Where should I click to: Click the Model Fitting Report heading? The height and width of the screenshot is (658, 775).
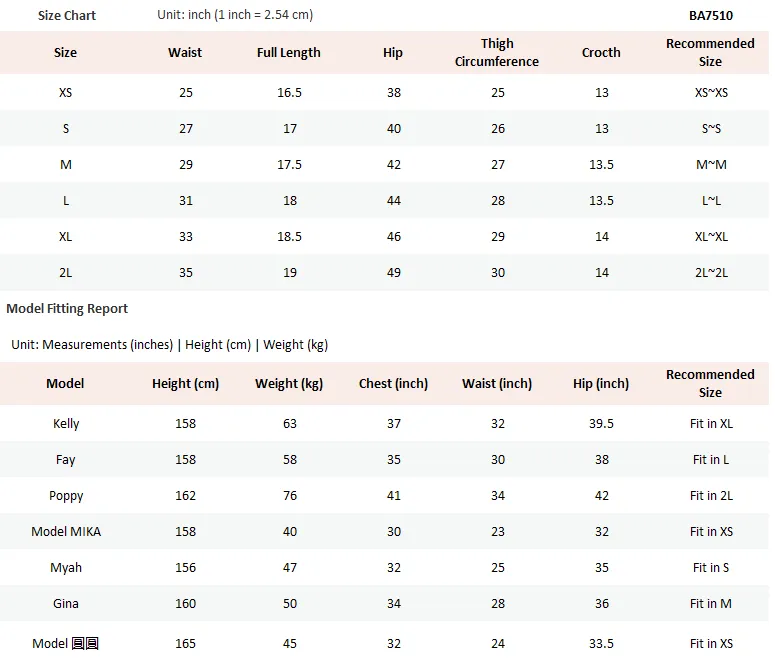tap(67, 308)
